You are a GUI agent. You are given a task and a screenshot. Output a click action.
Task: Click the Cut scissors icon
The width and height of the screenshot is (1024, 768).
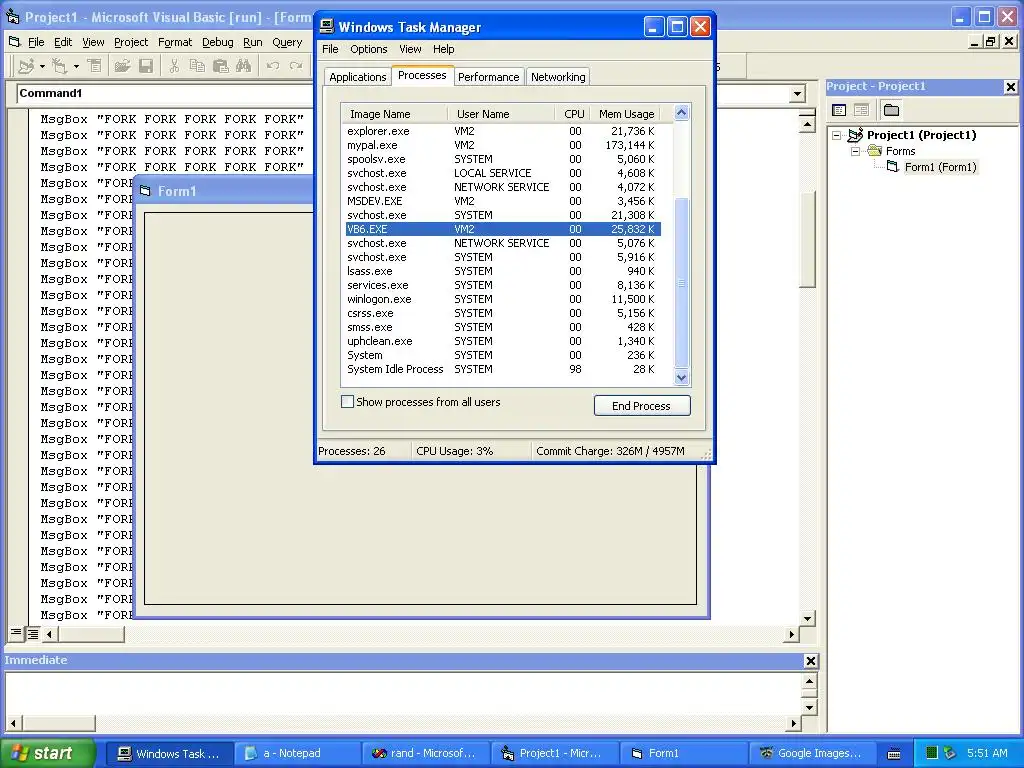coord(174,66)
